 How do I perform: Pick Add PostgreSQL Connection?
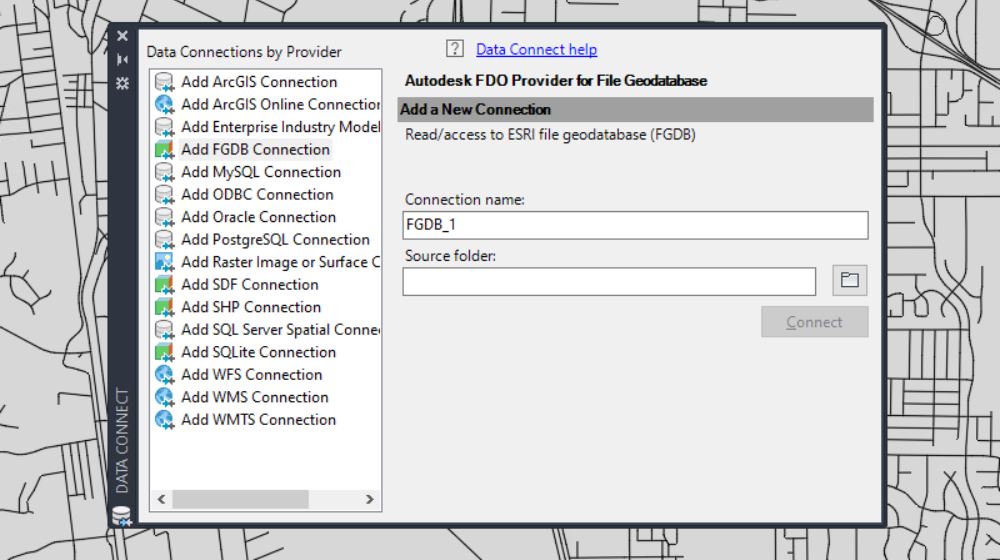point(275,239)
